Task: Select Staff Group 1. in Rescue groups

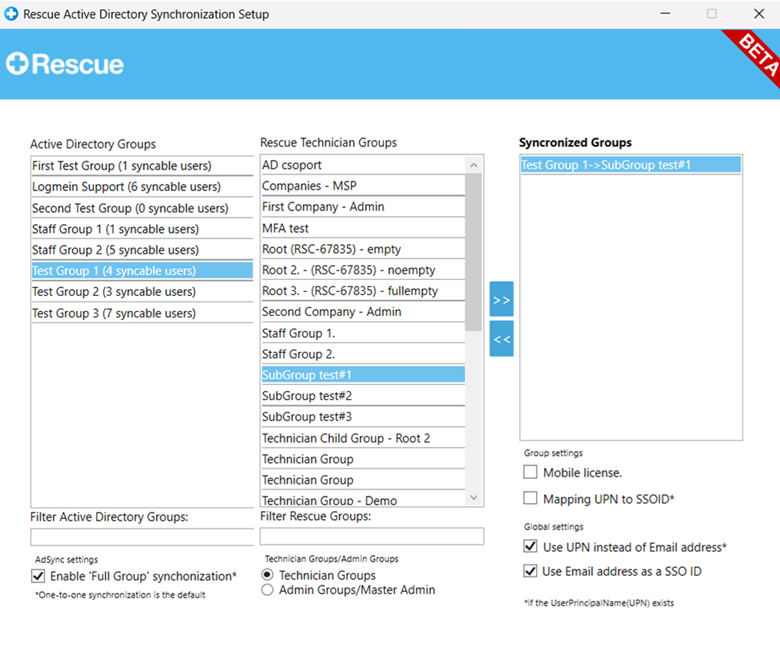Action: point(363,333)
